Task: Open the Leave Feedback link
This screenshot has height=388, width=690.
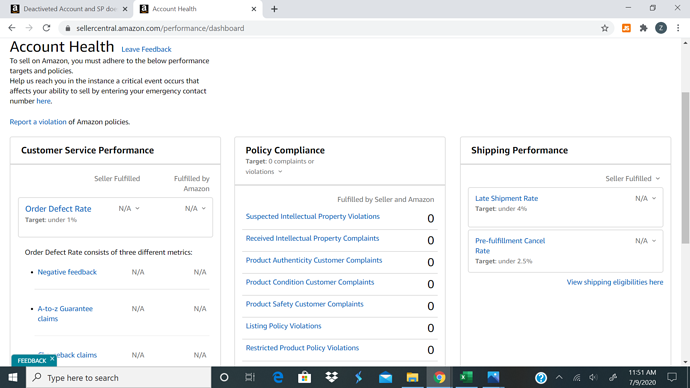Action: [x=146, y=49]
